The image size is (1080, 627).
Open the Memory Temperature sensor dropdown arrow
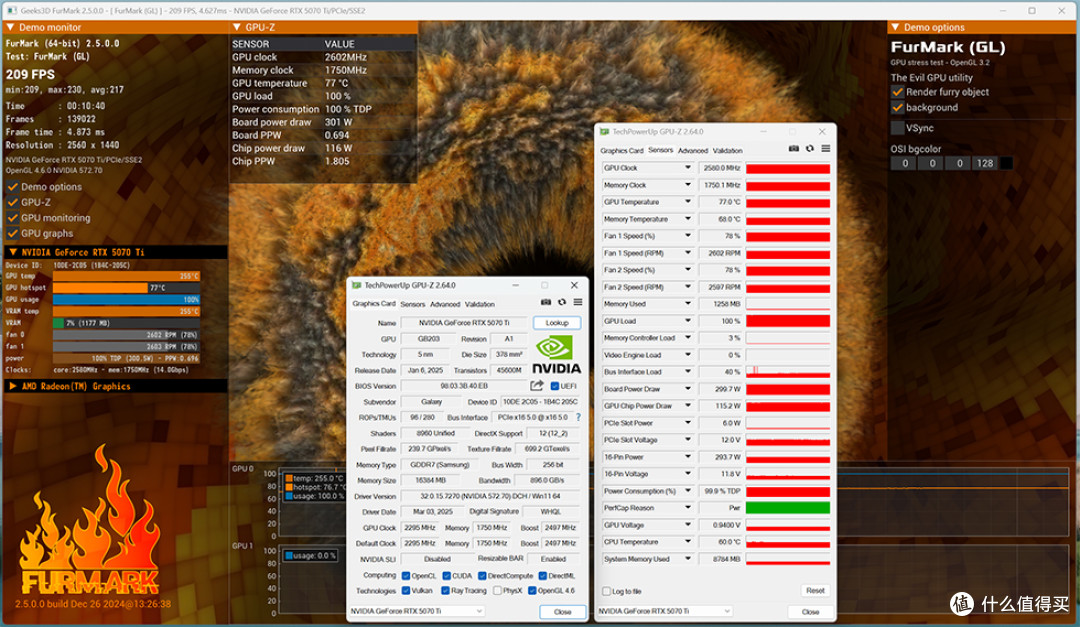(x=687, y=218)
